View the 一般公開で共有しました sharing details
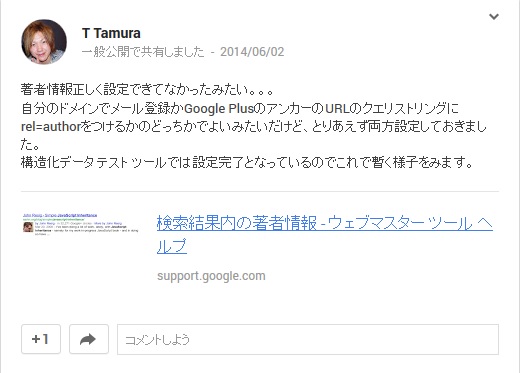This screenshot has height=373, width=520. (143, 52)
